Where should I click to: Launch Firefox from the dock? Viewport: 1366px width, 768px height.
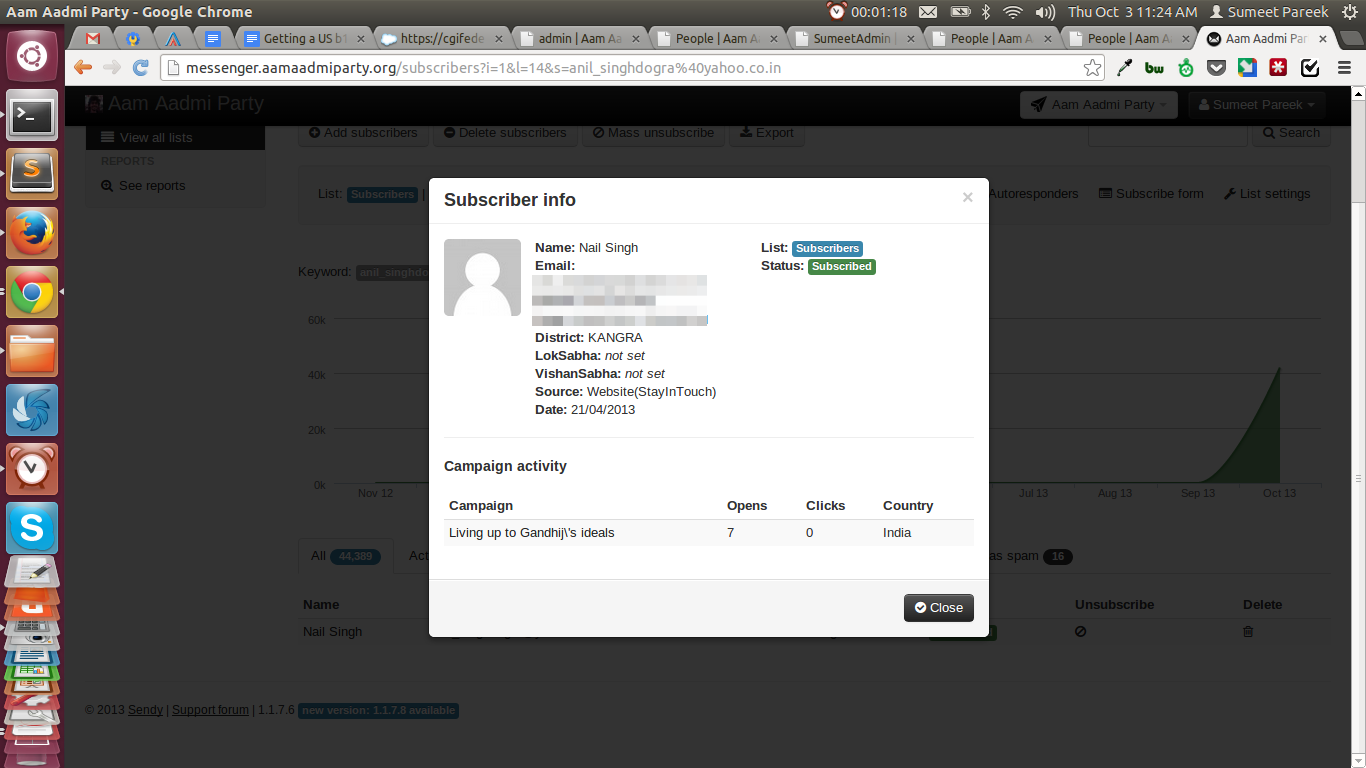coord(32,234)
